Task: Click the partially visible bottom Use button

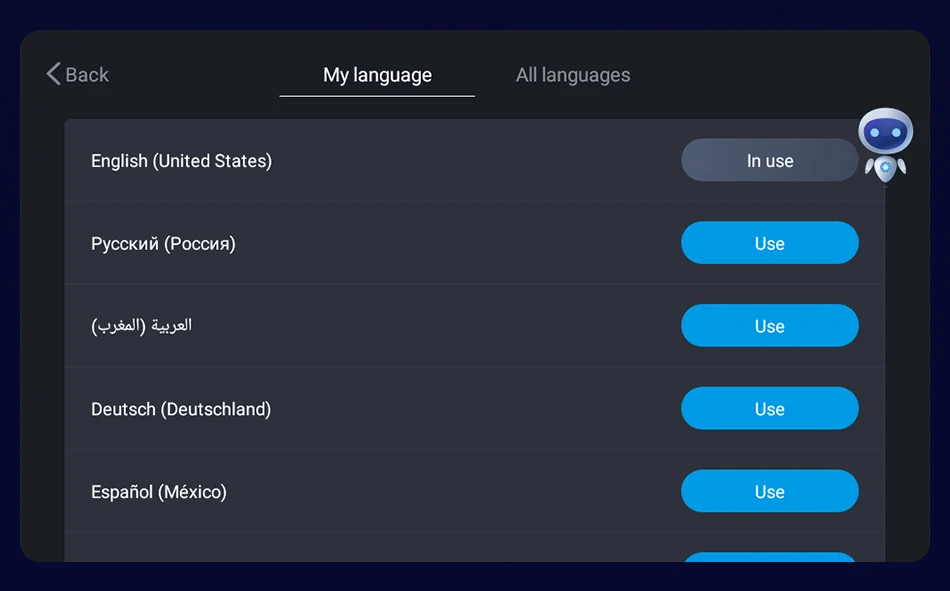Action: tap(769, 556)
